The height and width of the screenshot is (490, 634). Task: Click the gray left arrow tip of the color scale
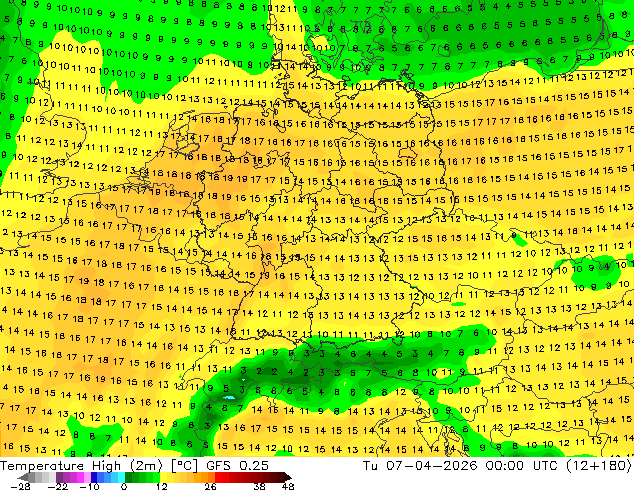[x=23, y=477]
